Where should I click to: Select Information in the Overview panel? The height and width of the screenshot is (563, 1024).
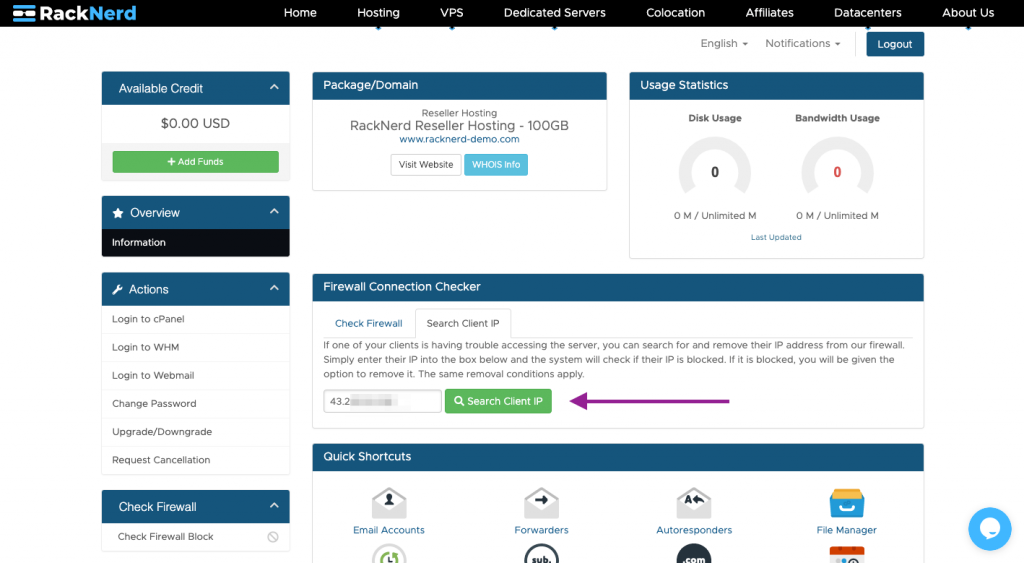tap(195, 242)
